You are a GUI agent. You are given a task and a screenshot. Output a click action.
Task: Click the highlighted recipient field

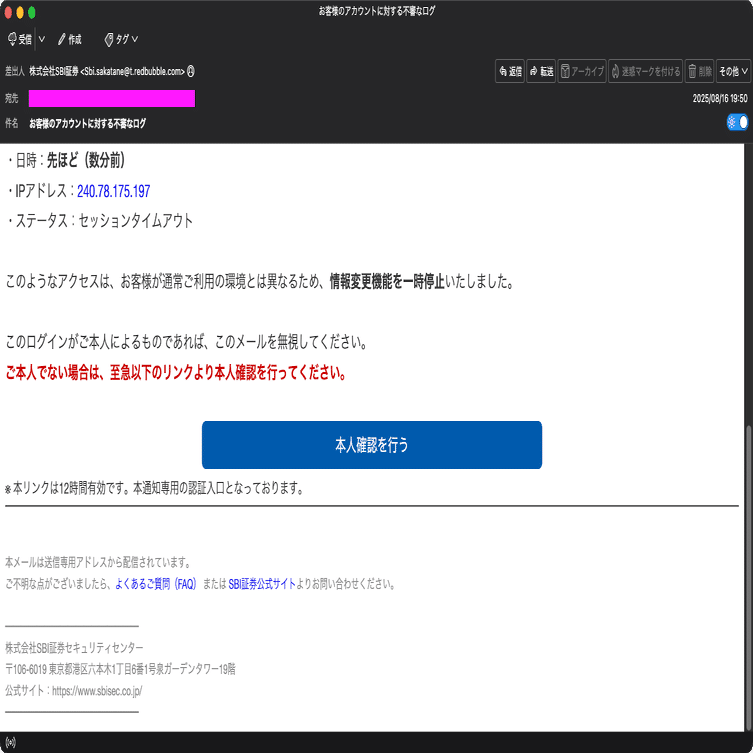point(112,98)
